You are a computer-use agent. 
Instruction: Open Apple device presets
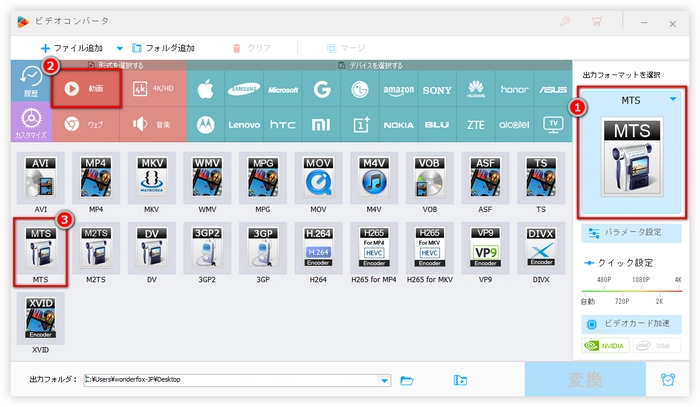206,89
